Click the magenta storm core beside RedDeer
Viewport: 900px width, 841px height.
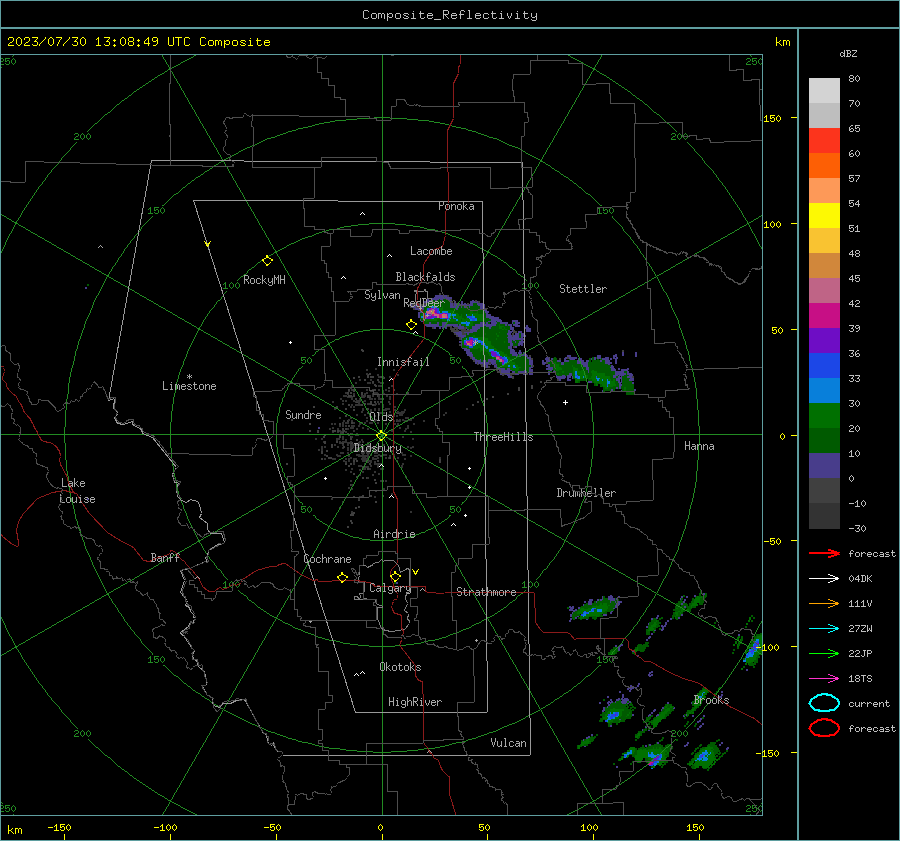(435, 314)
